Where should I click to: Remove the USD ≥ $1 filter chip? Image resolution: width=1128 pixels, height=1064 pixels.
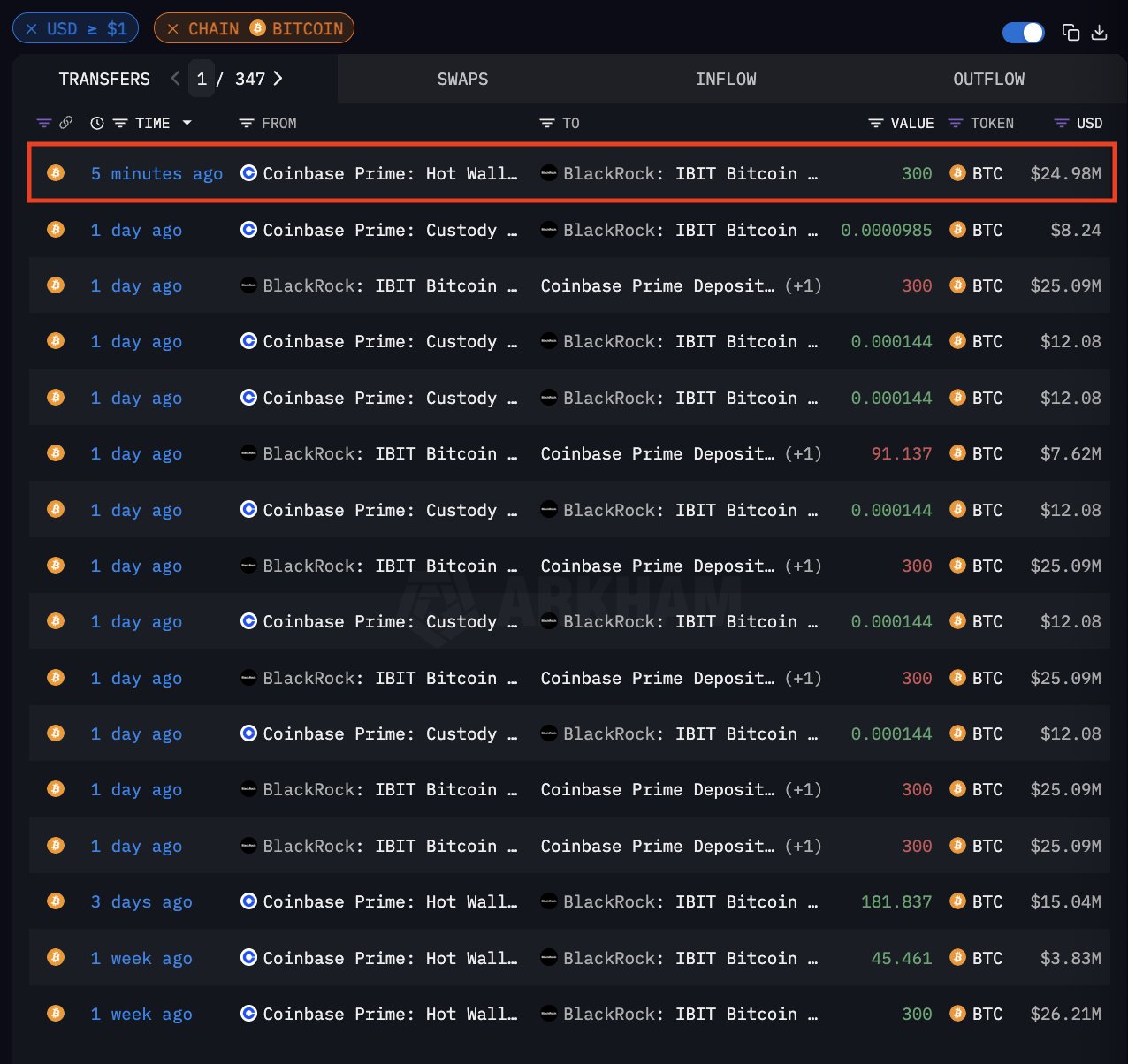31,28
